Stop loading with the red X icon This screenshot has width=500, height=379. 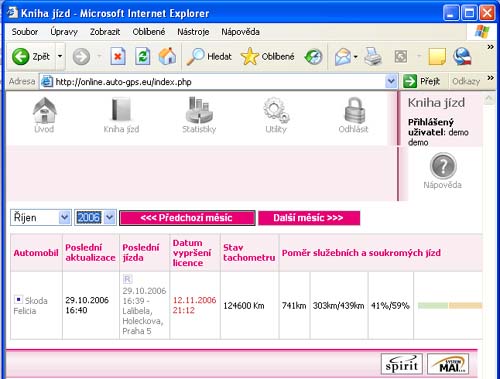point(118,56)
